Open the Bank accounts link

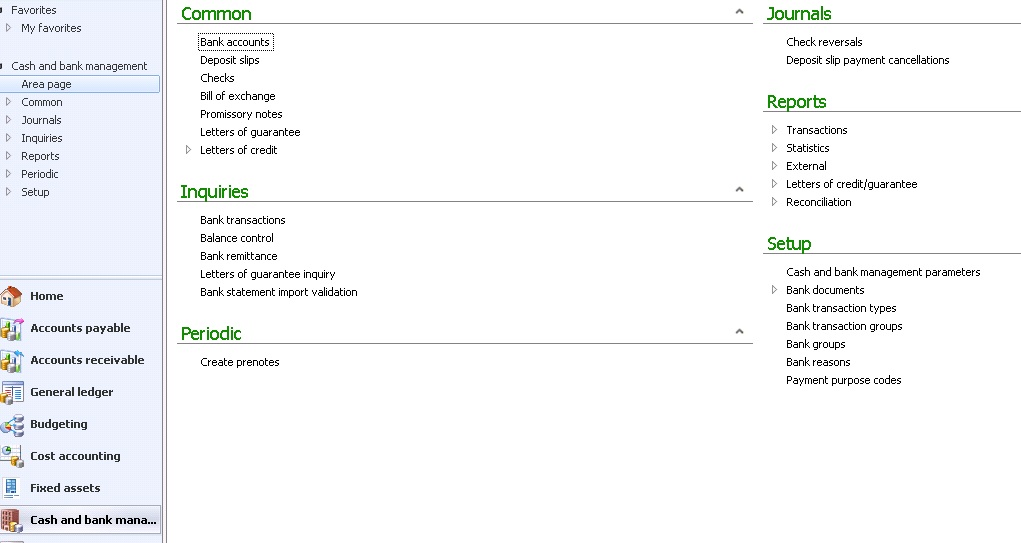[x=235, y=42]
